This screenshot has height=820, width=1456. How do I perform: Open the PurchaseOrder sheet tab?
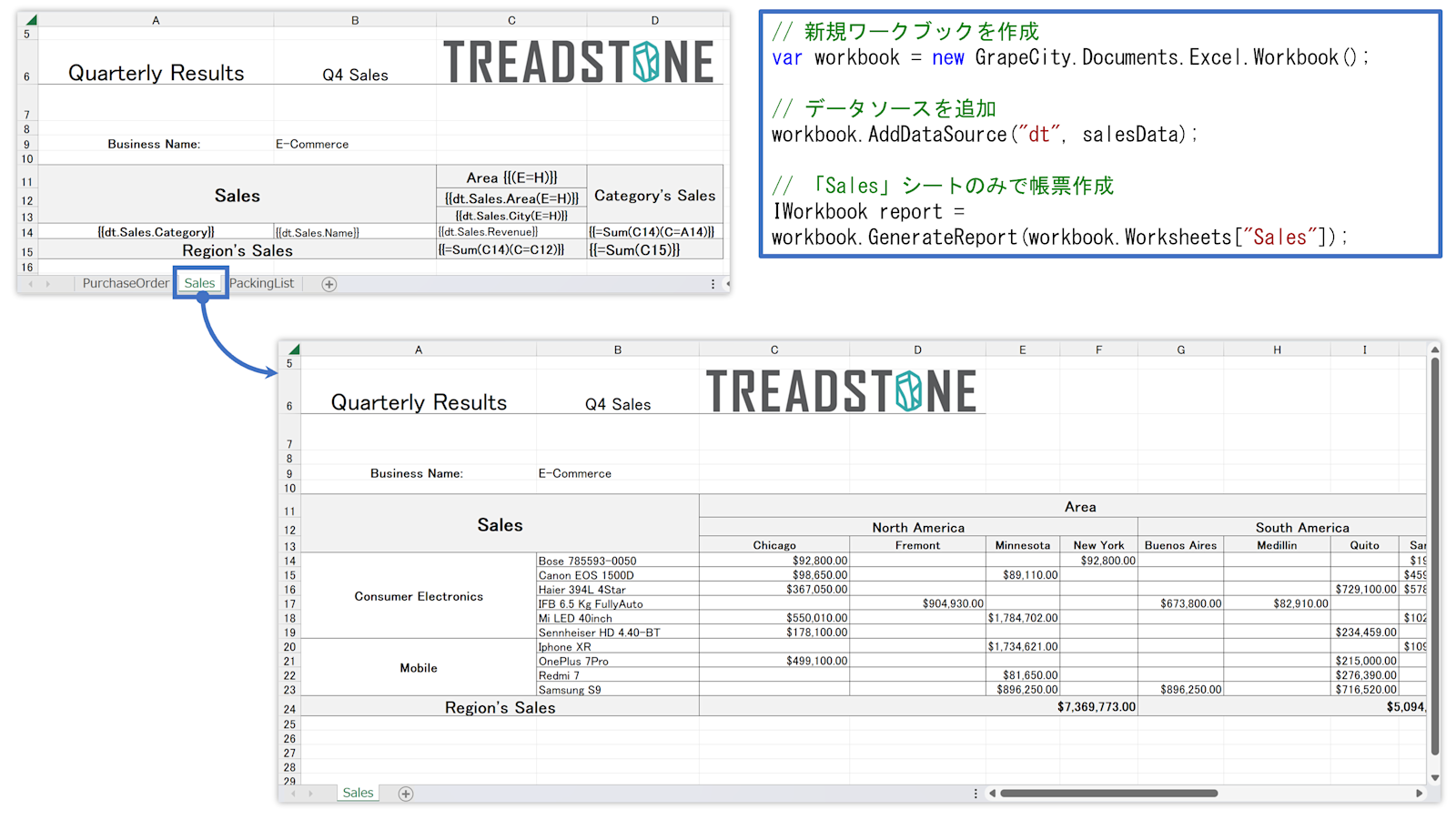click(x=126, y=283)
